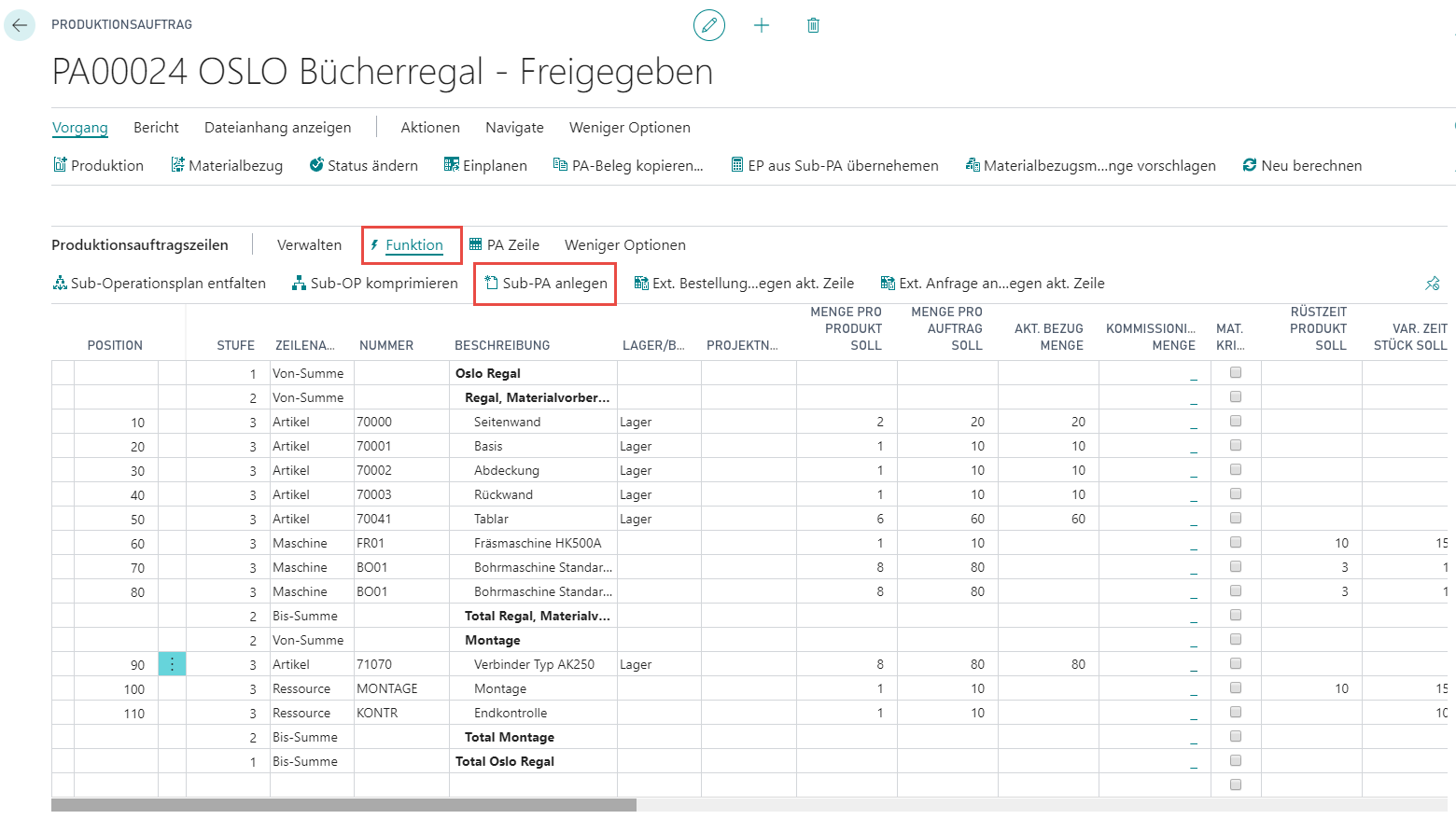1456x819 pixels.
Task: Select FR01 machine number
Action: 401,543
